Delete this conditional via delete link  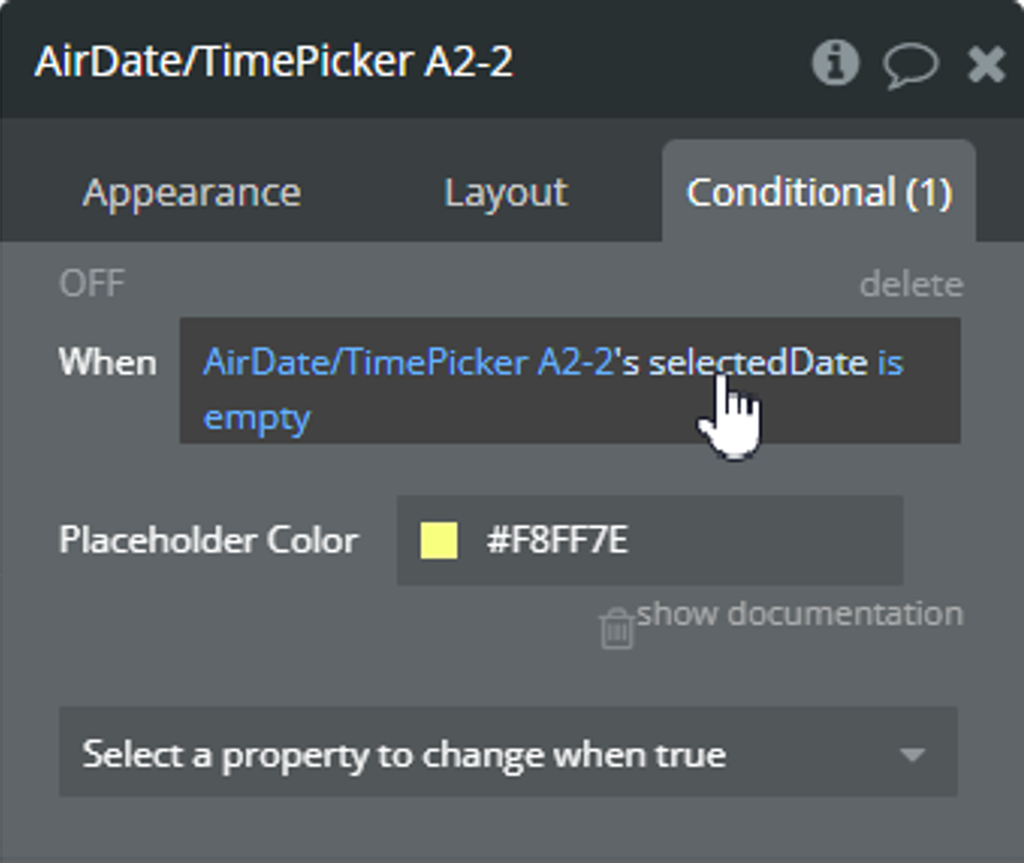(912, 285)
